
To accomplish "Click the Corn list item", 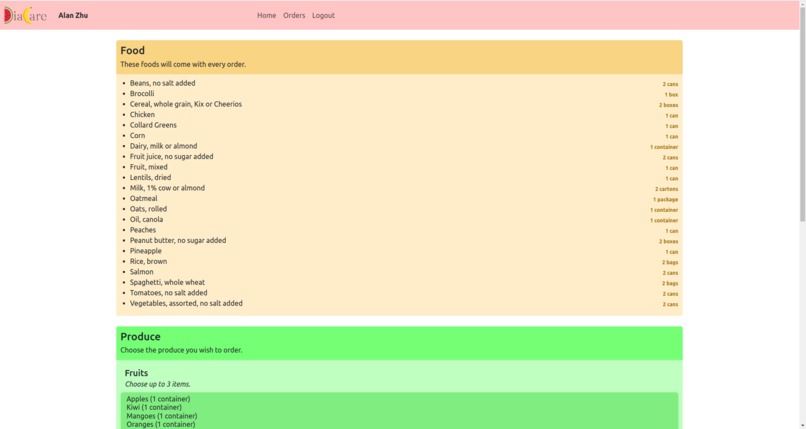I will 137,136.
